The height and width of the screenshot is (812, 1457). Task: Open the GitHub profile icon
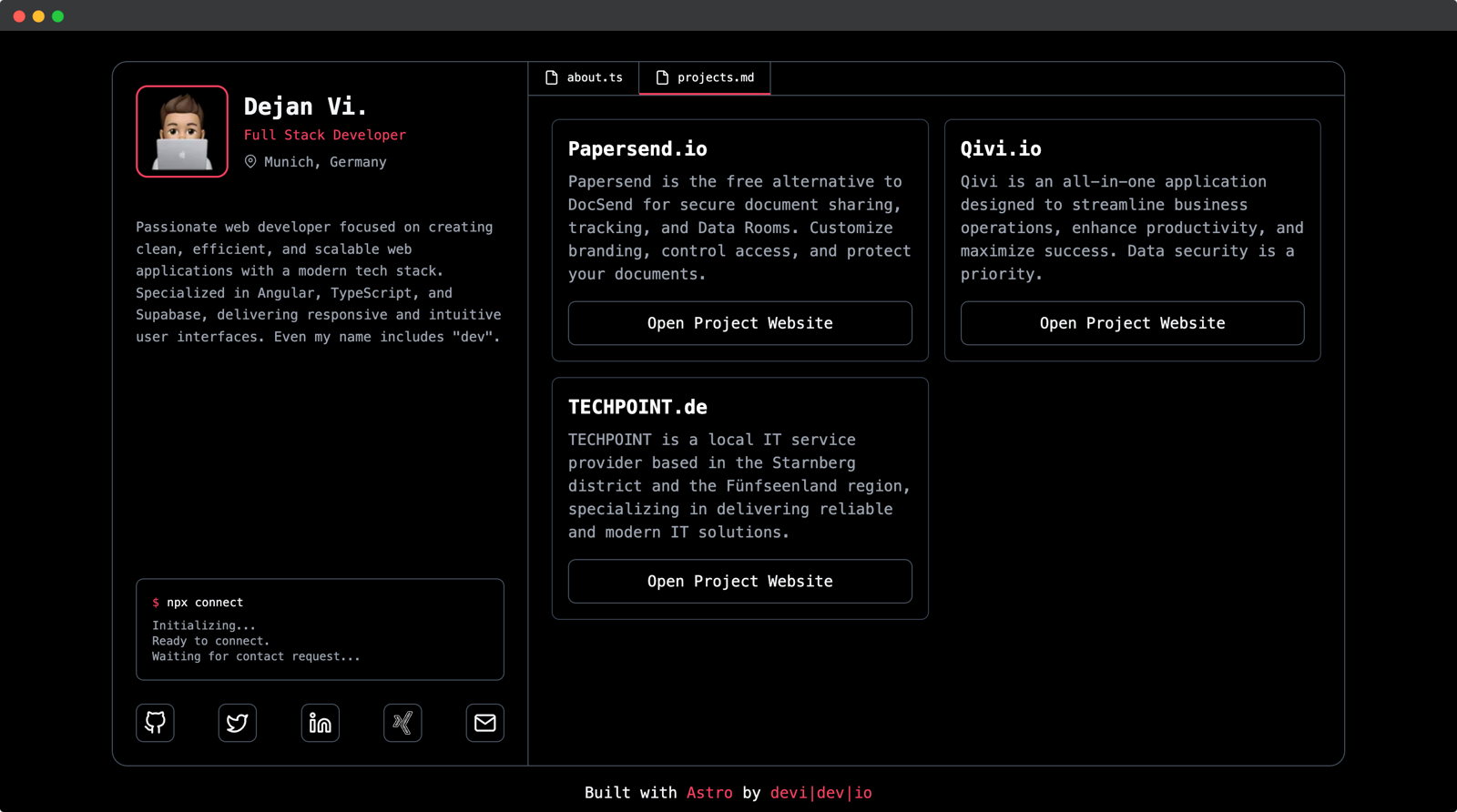155,723
